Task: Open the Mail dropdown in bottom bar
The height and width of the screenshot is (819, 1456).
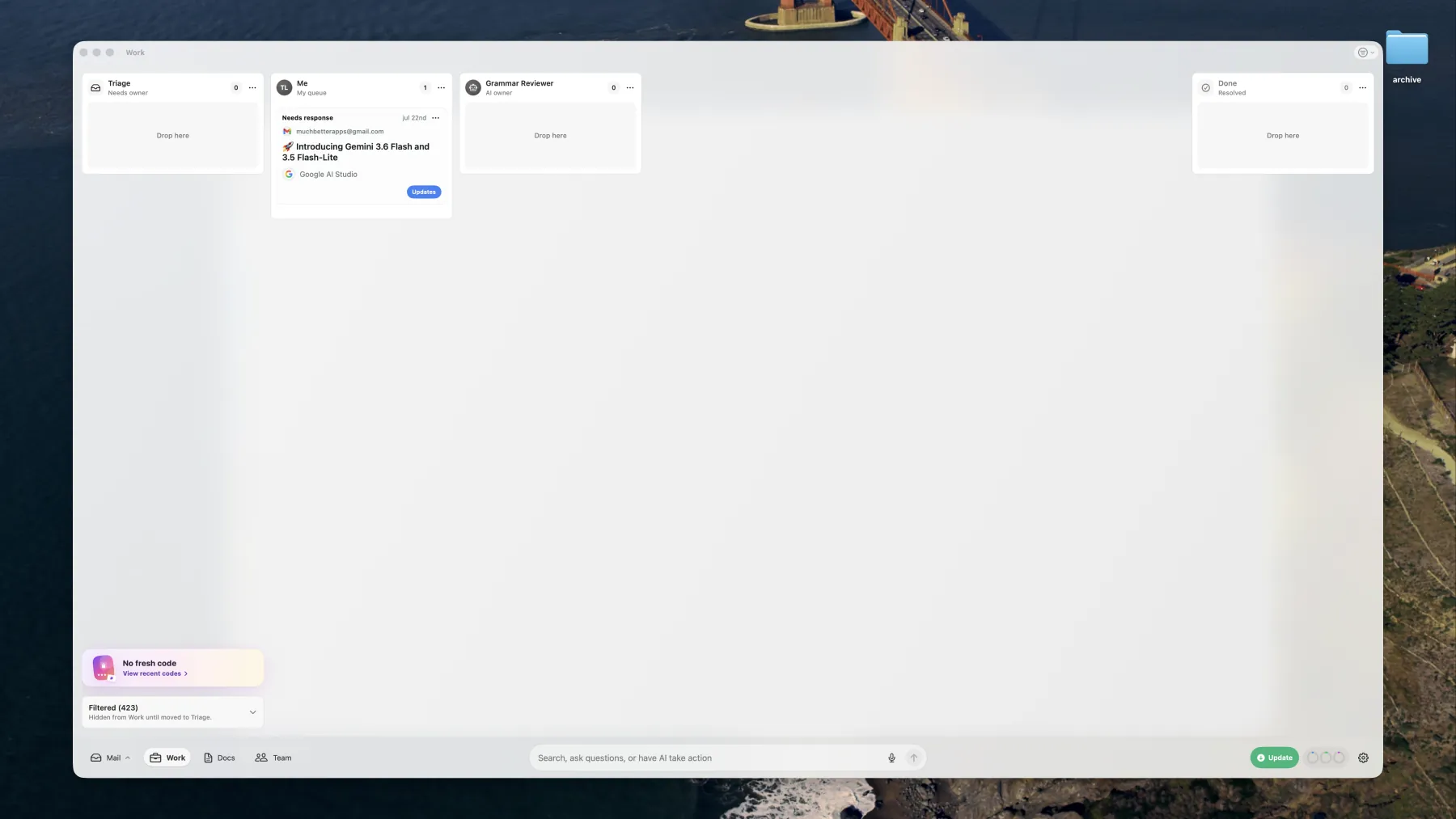Action: point(110,758)
